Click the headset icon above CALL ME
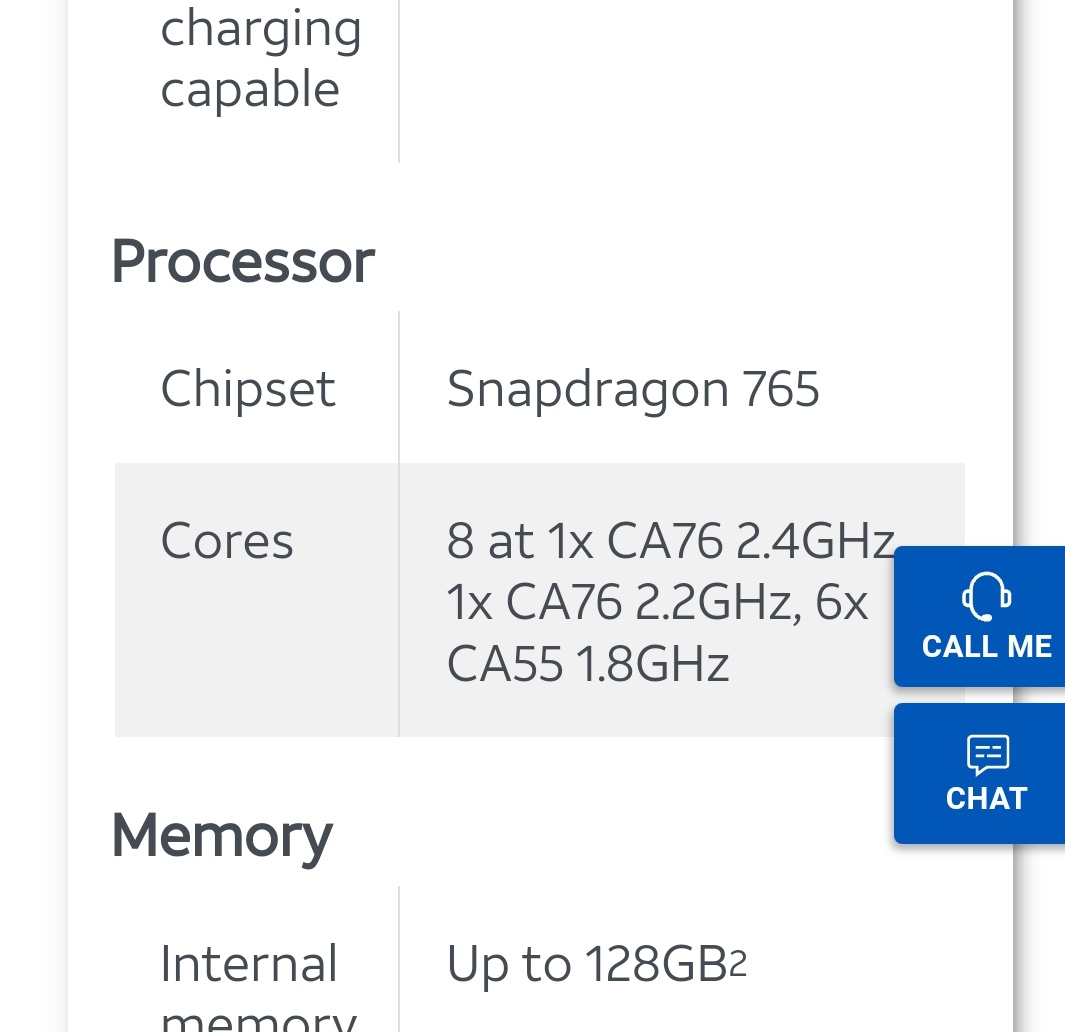 point(986,596)
